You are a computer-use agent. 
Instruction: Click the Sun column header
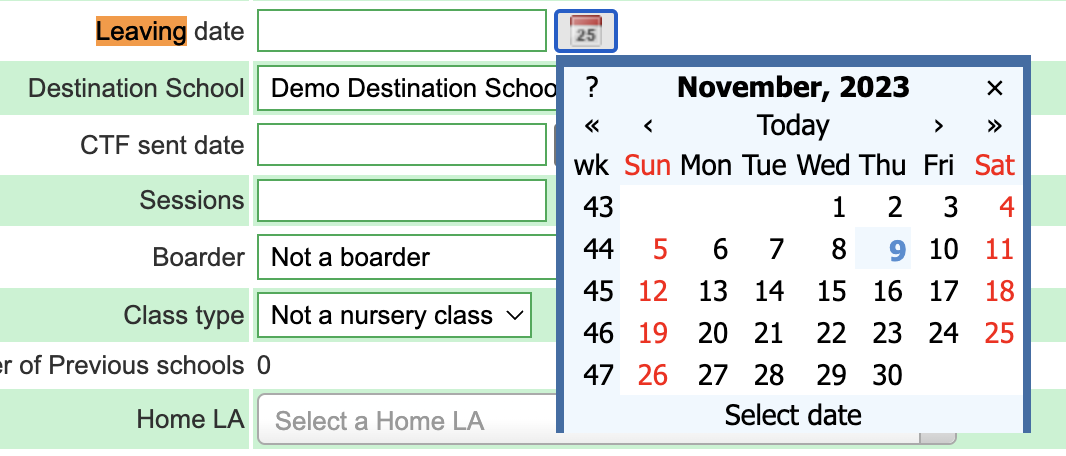pyautogui.click(x=648, y=165)
